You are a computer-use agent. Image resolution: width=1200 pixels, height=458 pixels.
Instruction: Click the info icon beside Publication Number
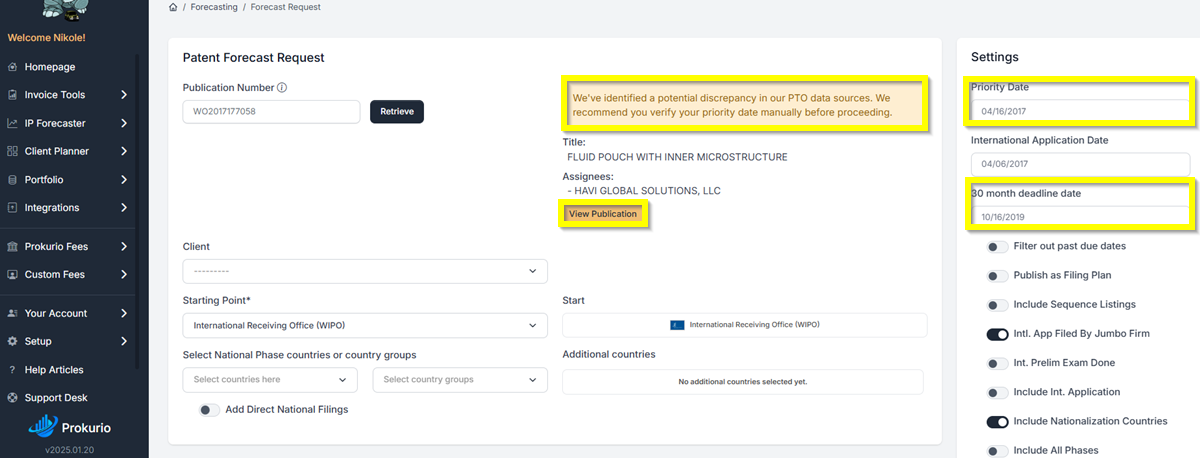pyautogui.click(x=282, y=88)
